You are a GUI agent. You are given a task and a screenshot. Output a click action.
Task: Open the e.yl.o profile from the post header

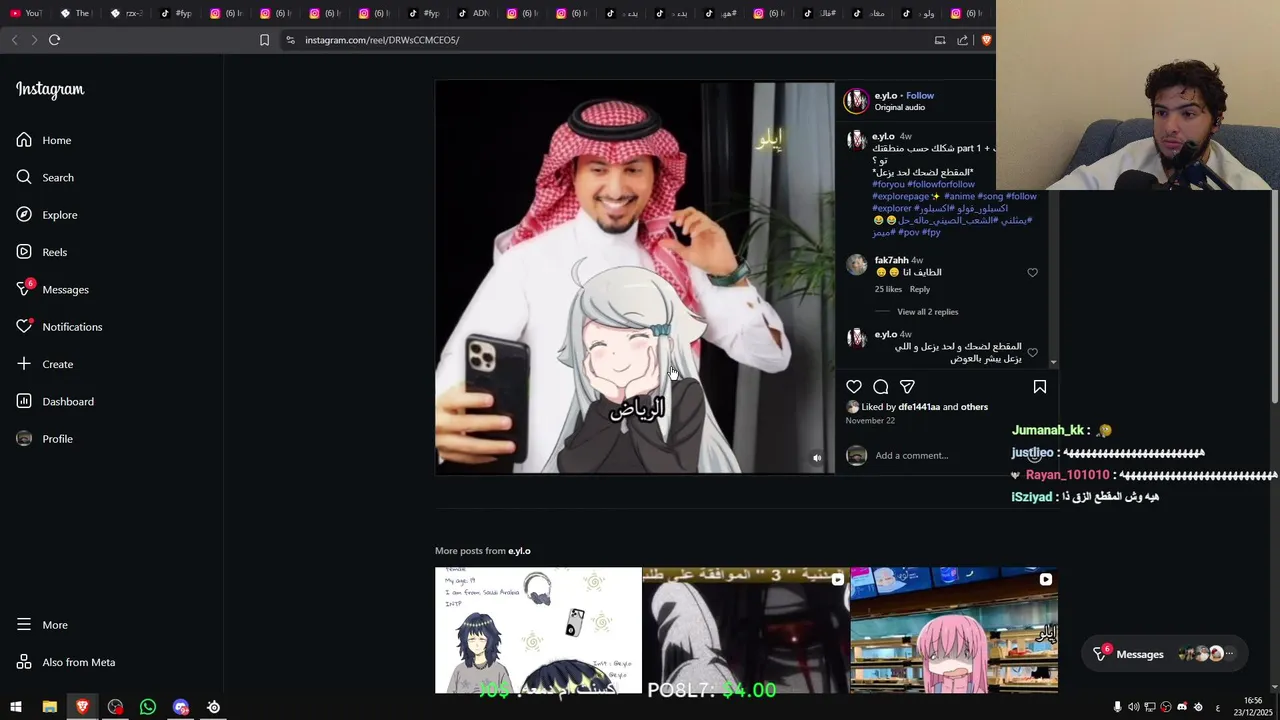(886, 96)
